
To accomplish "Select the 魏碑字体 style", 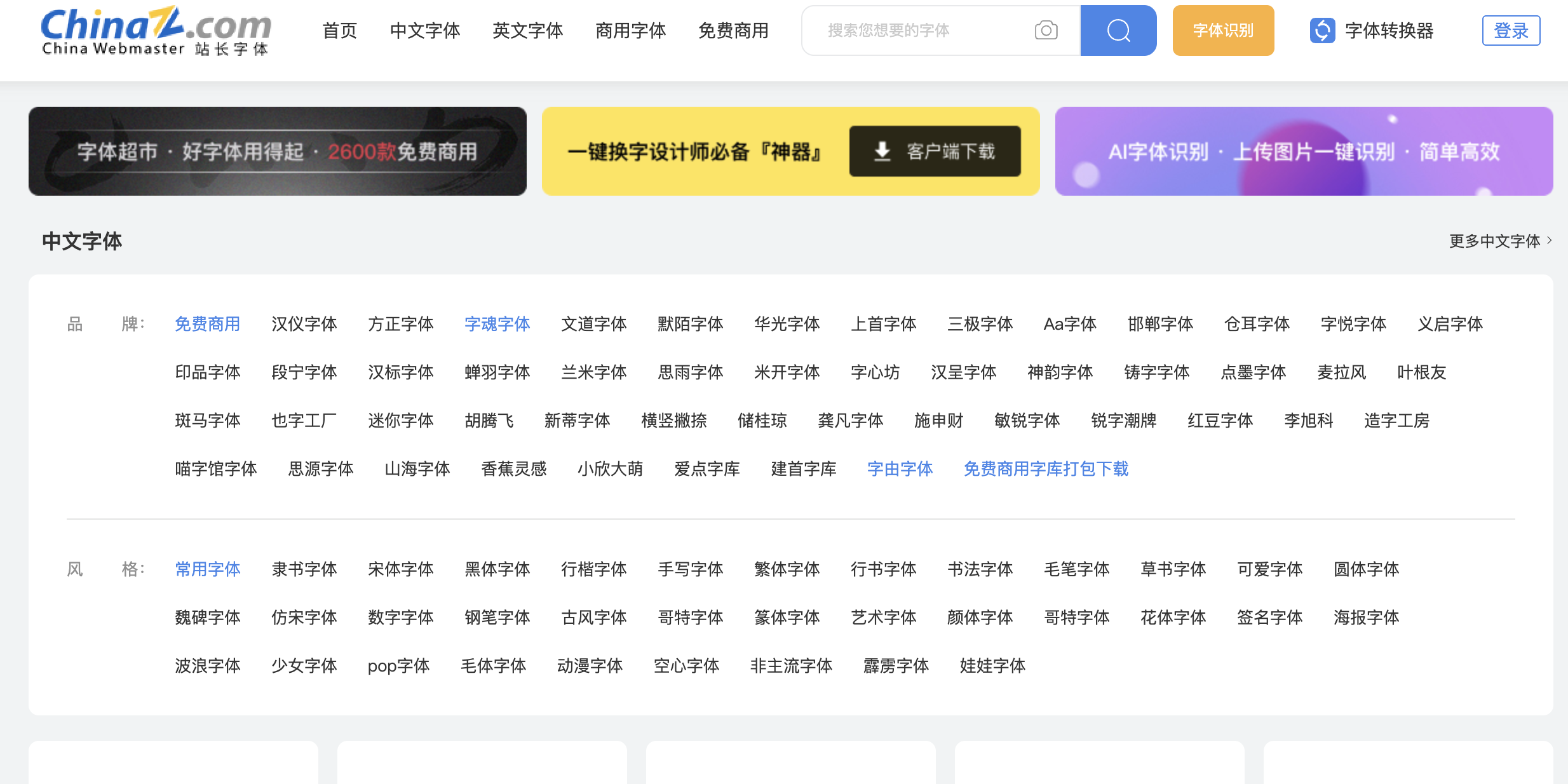I will click(x=208, y=618).
